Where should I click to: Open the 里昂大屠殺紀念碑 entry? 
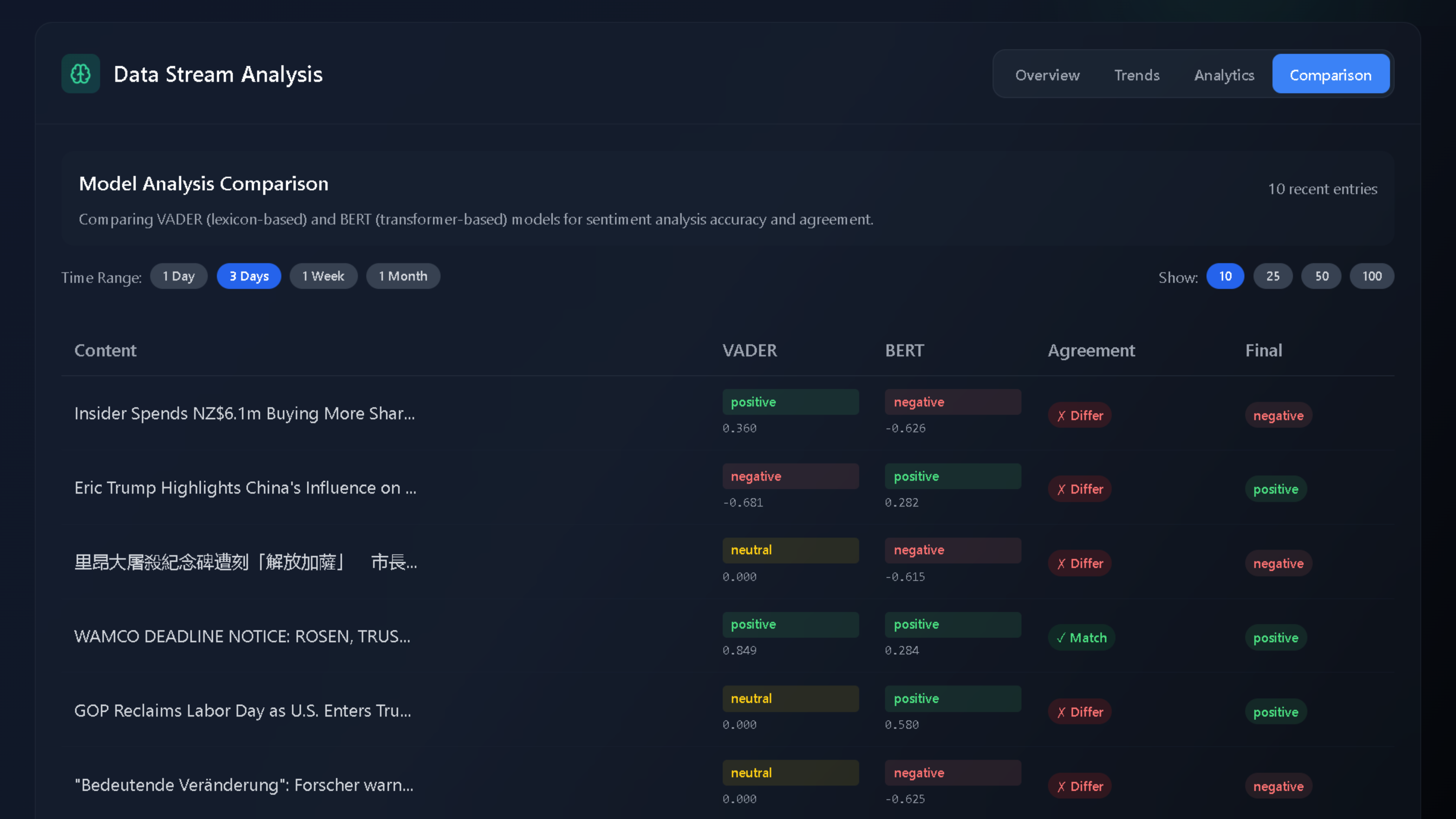point(245,562)
